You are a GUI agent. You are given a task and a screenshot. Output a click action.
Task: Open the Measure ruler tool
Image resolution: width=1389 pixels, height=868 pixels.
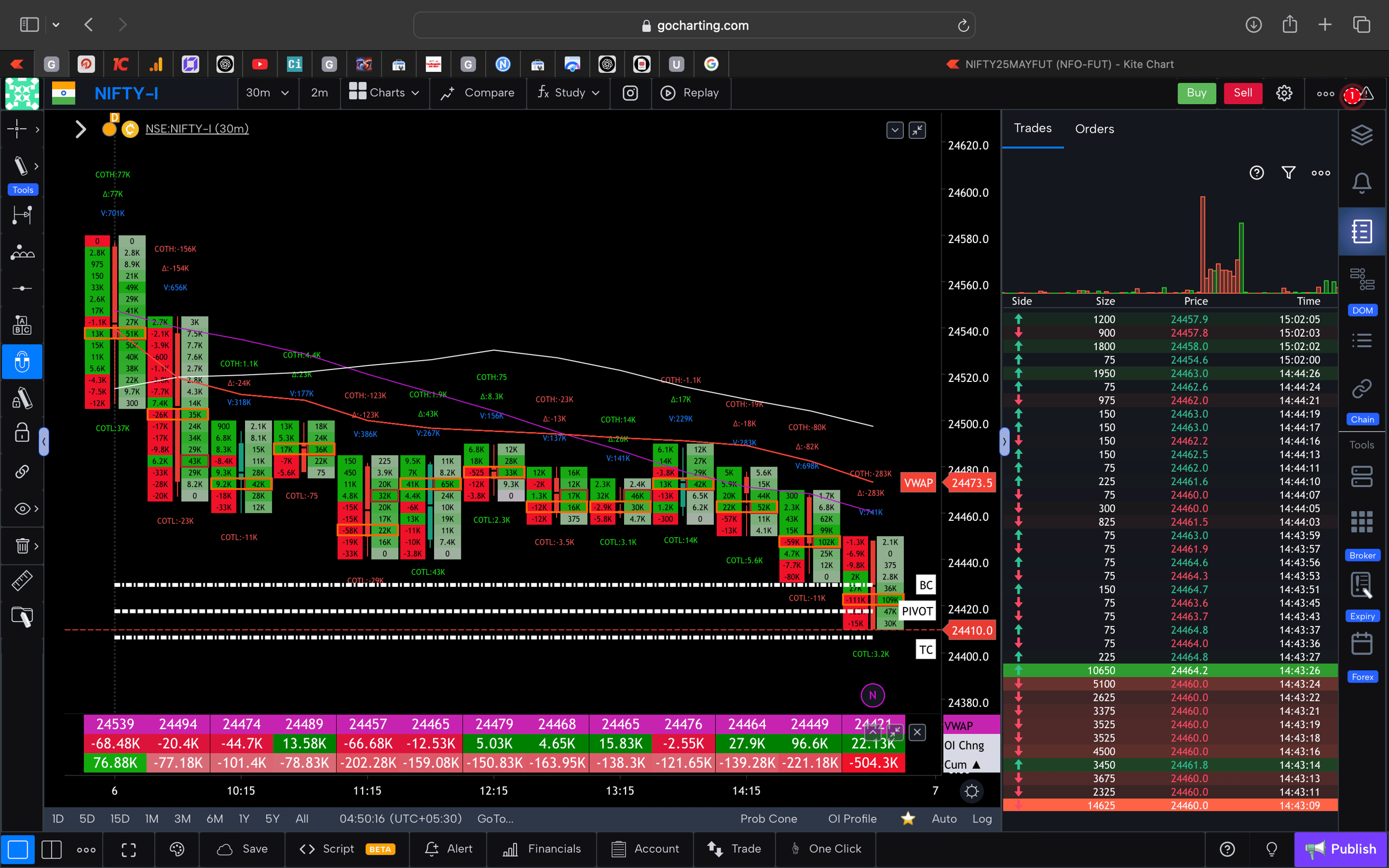[x=22, y=580]
